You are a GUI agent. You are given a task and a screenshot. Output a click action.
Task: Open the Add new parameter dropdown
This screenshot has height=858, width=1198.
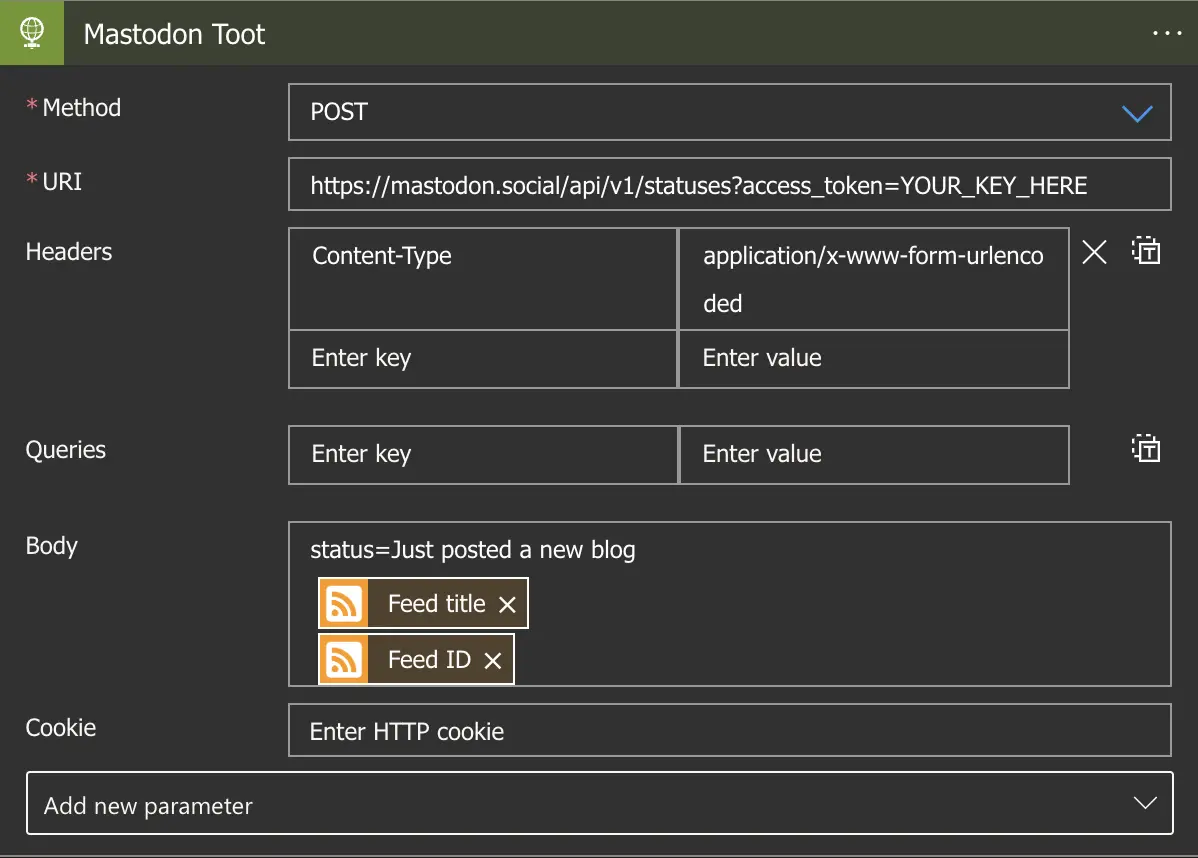(600, 803)
